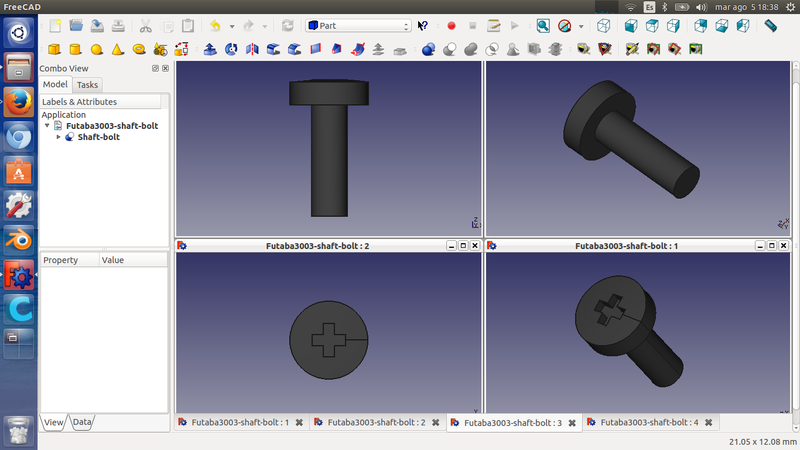Click the Cut (scissors) icon
Screen dimensions: 800x450
coord(146,25)
